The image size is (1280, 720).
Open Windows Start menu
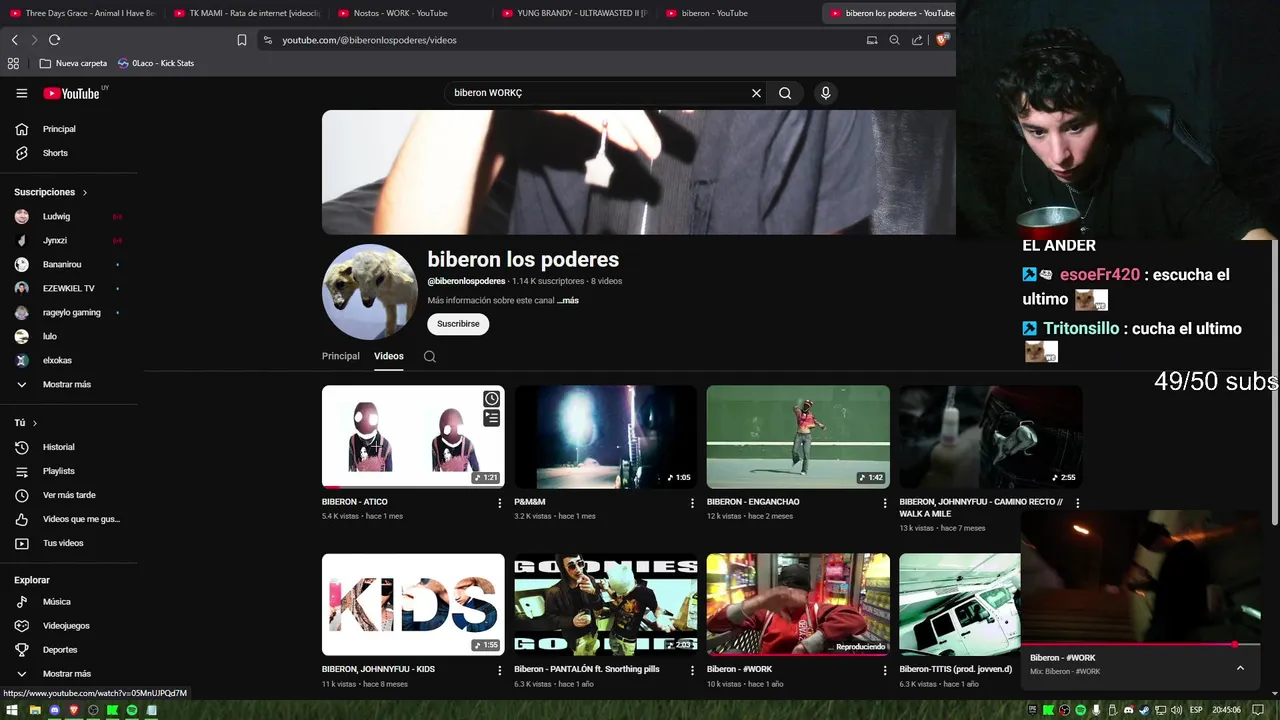coord(13,710)
